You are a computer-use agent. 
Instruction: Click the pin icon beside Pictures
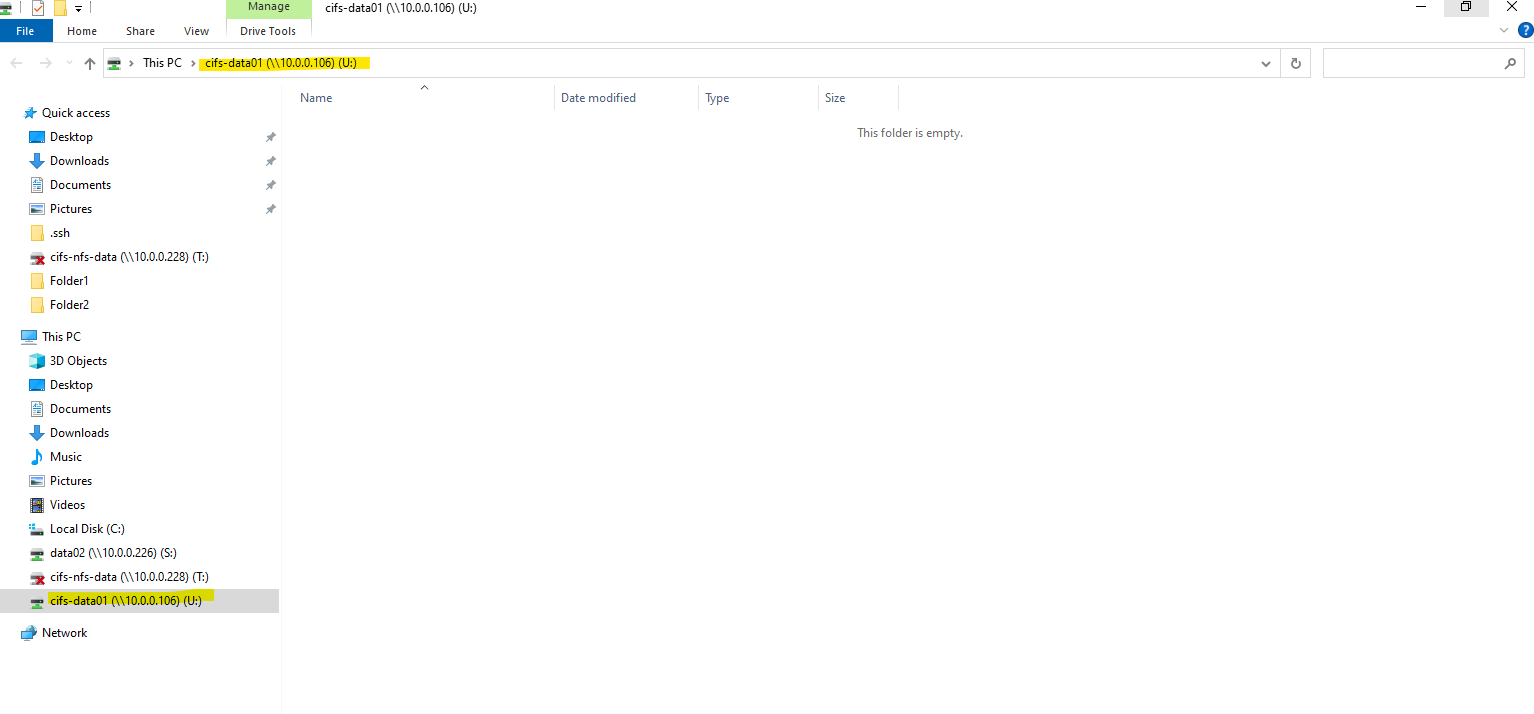(x=270, y=209)
